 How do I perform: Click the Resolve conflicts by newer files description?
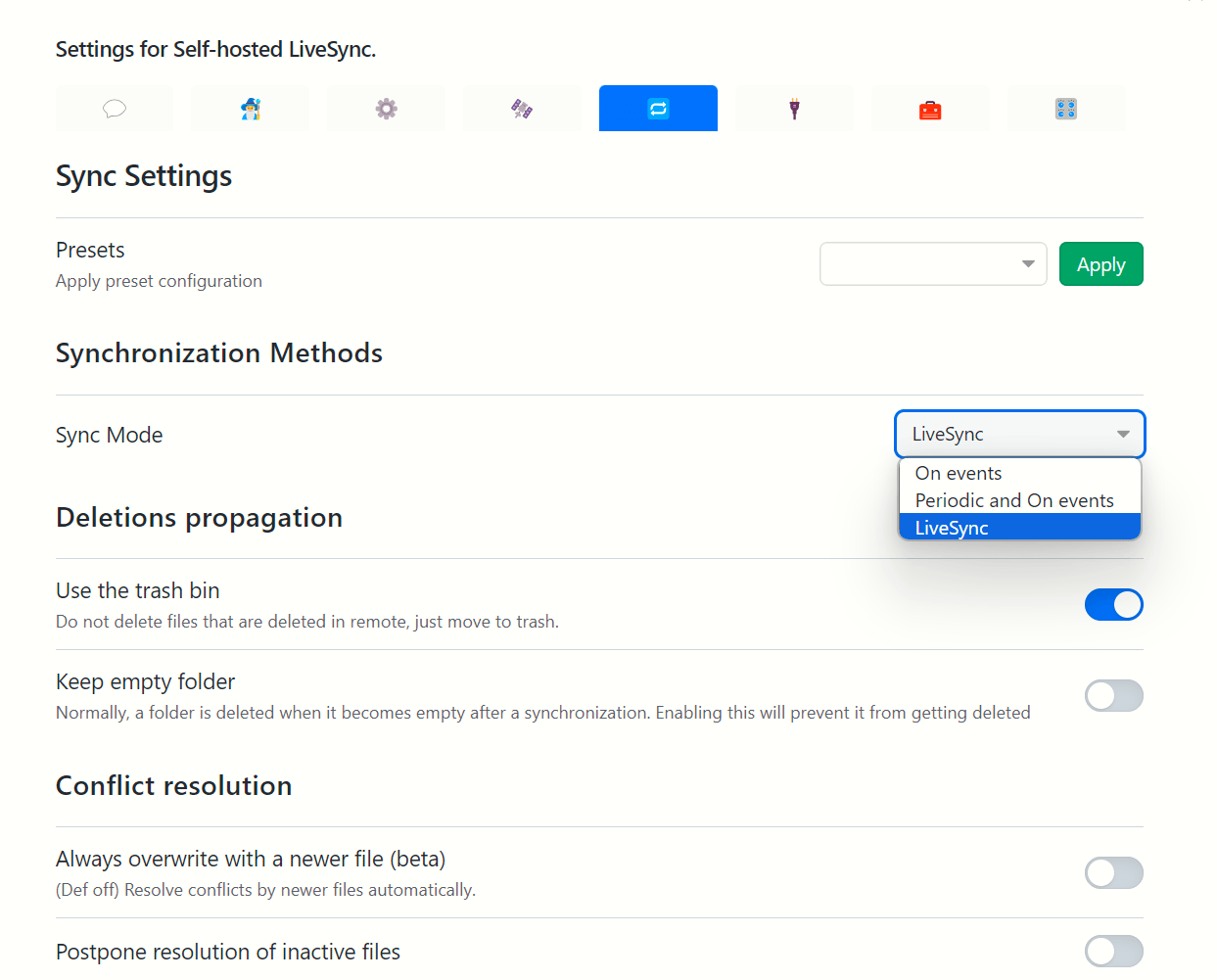click(266, 890)
